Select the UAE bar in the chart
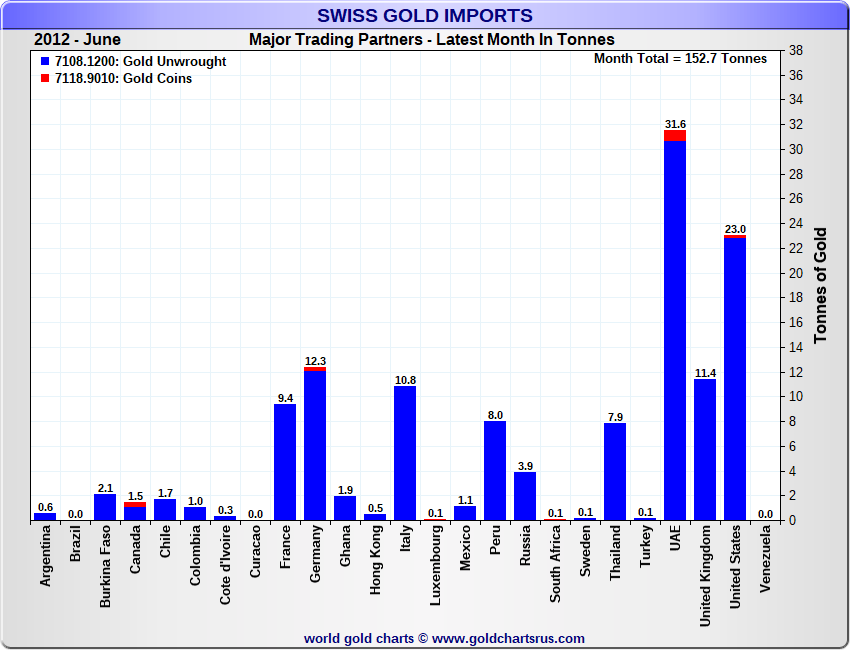The width and height of the screenshot is (850, 650). pyautogui.click(x=675, y=330)
